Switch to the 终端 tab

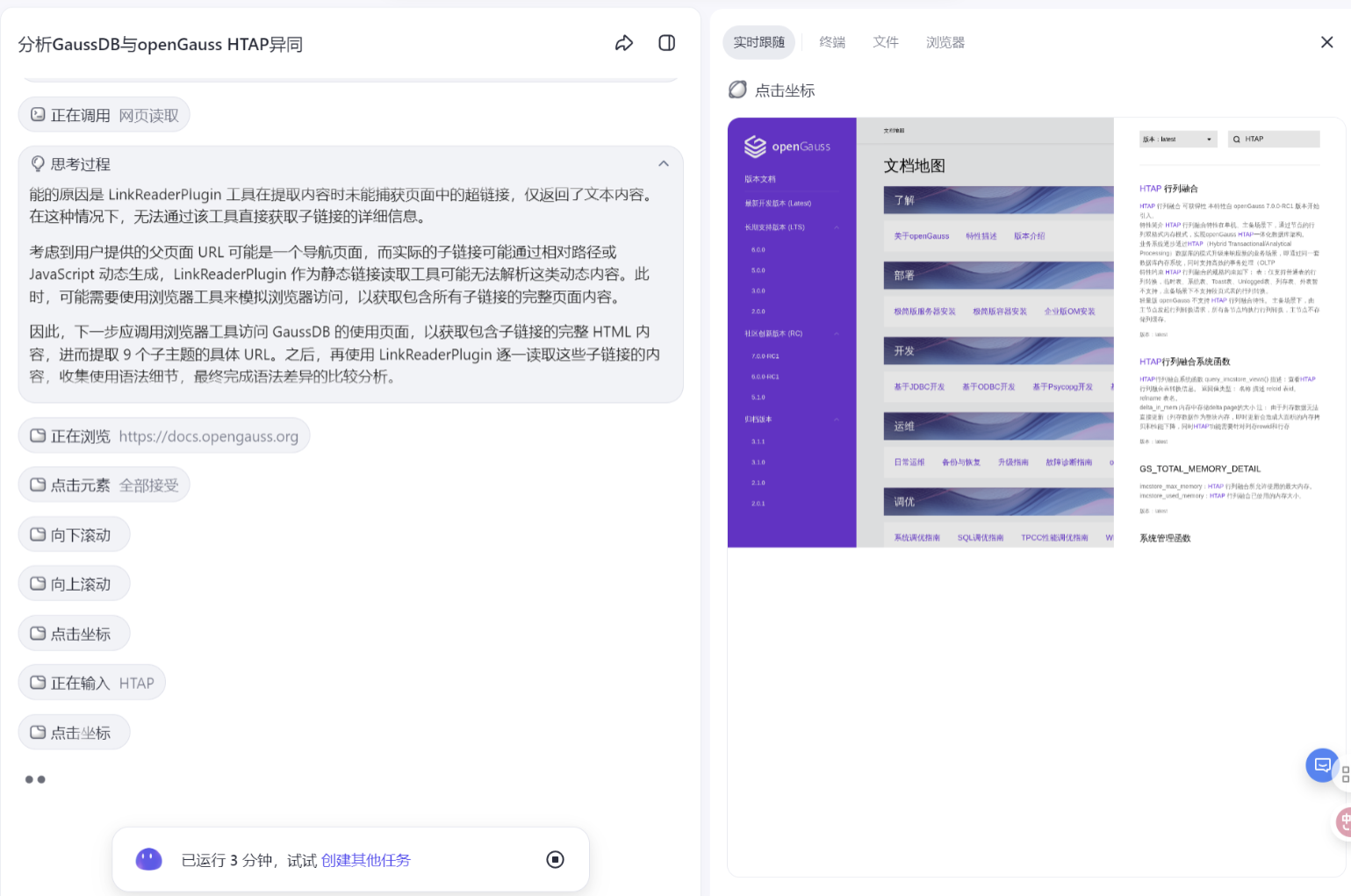[832, 42]
